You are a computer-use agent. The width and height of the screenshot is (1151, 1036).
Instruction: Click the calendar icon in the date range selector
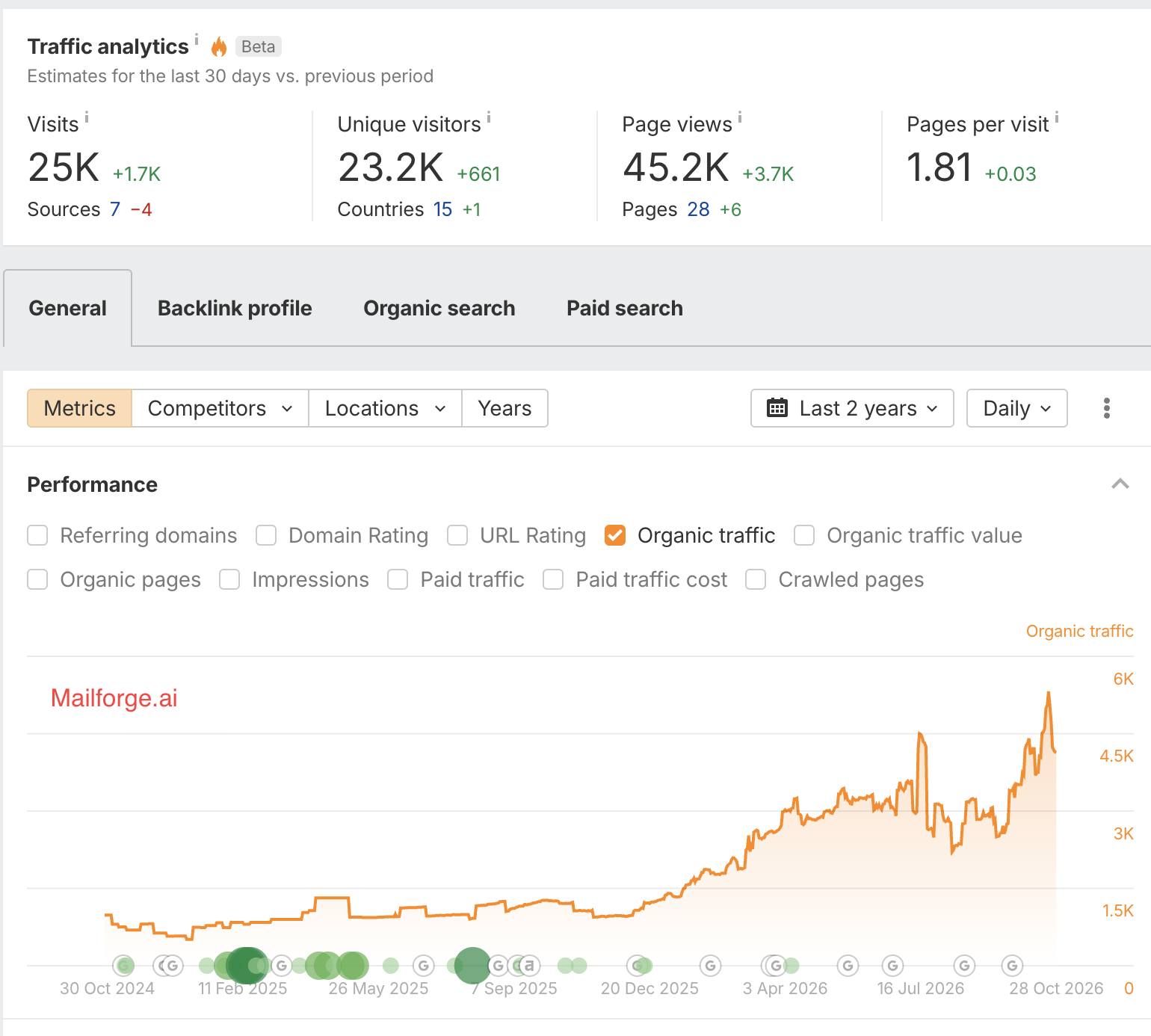pos(777,408)
